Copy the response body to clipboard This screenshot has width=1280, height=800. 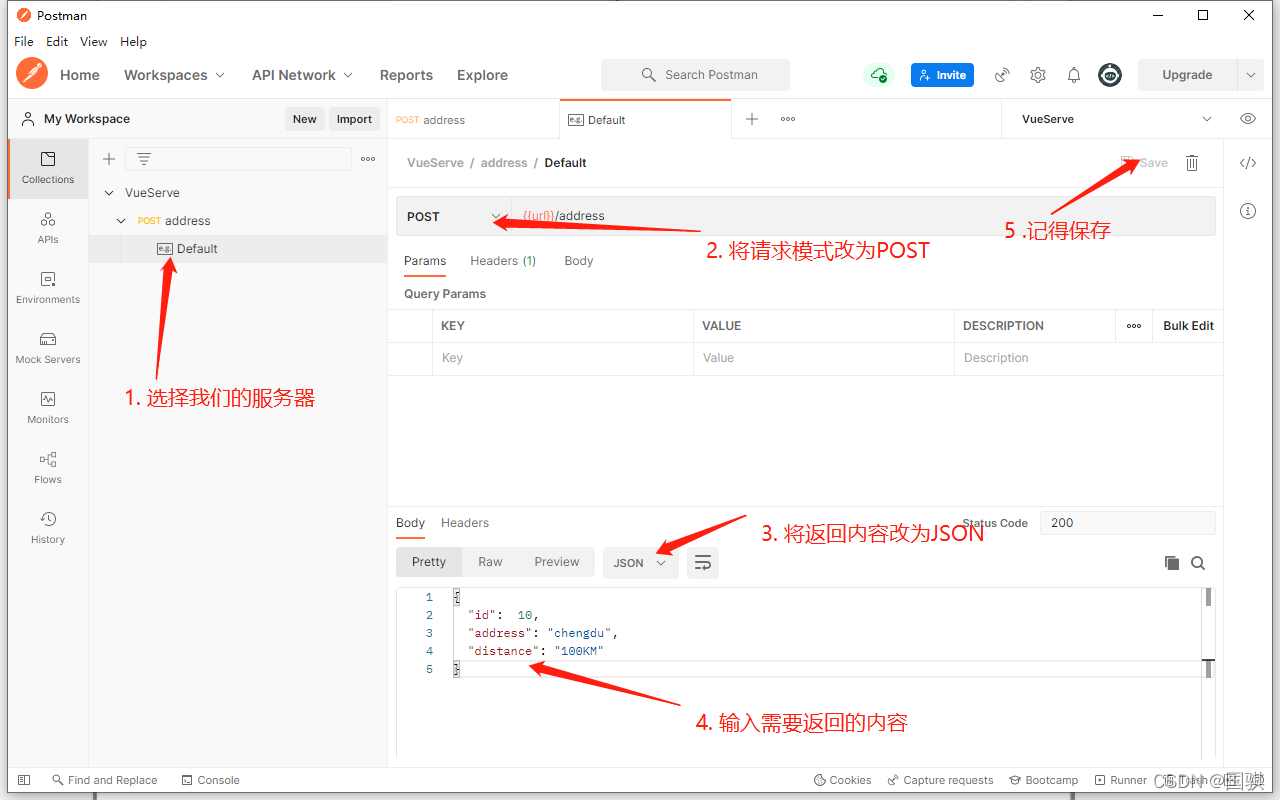click(x=1172, y=563)
